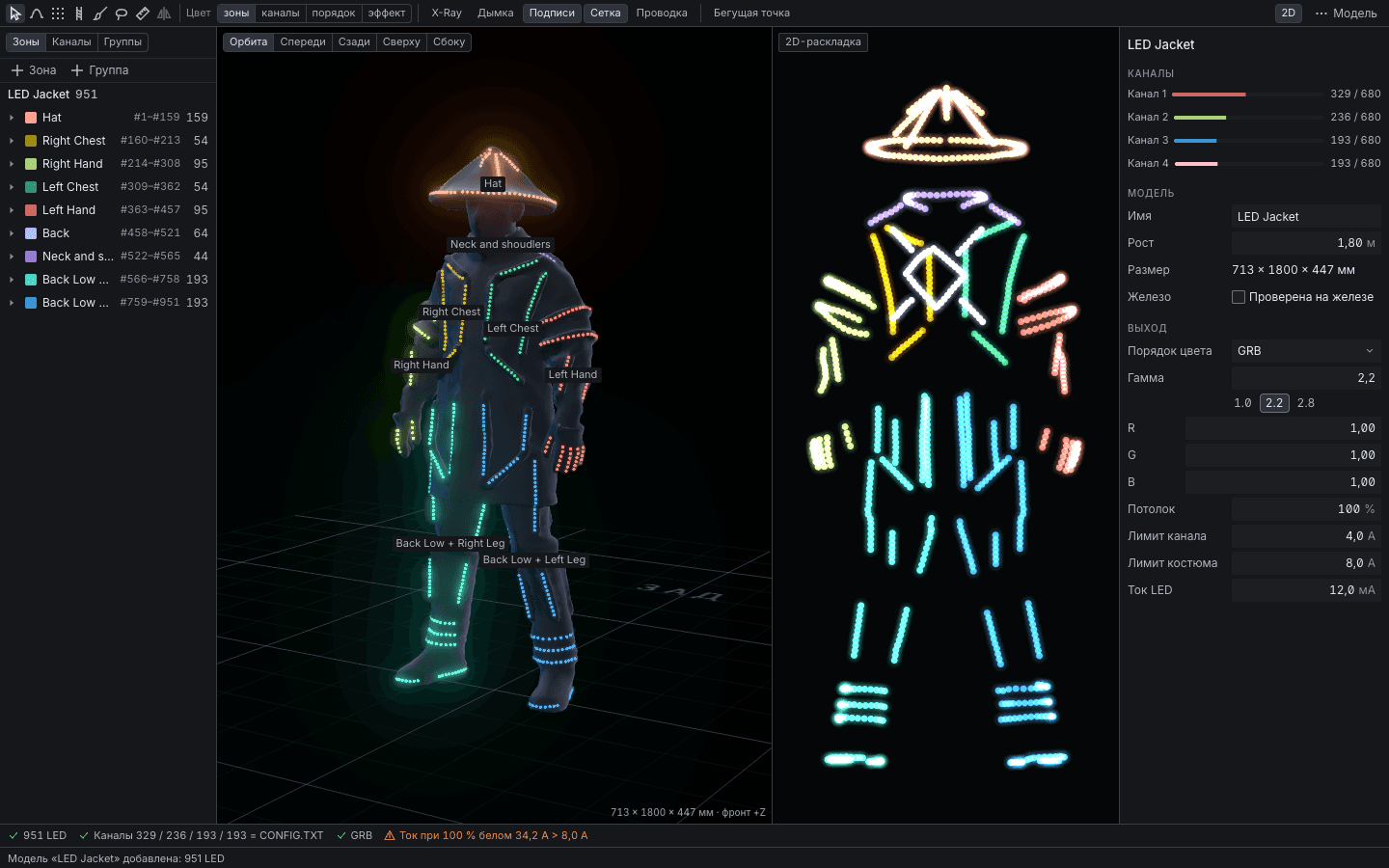This screenshot has width=1389, height=868.
Task: Click the warning icon for current limit
Action: 390,835
